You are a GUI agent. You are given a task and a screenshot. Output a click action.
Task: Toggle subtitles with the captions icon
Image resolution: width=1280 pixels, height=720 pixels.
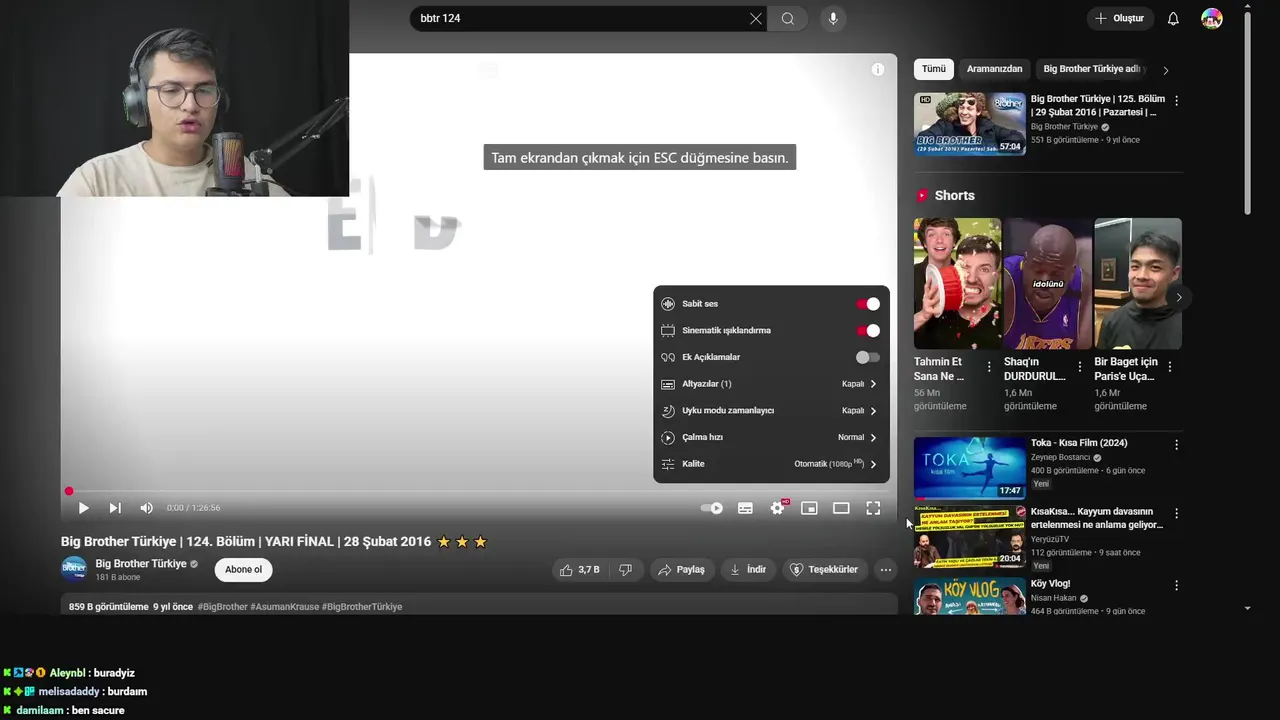tap(745, 508)
